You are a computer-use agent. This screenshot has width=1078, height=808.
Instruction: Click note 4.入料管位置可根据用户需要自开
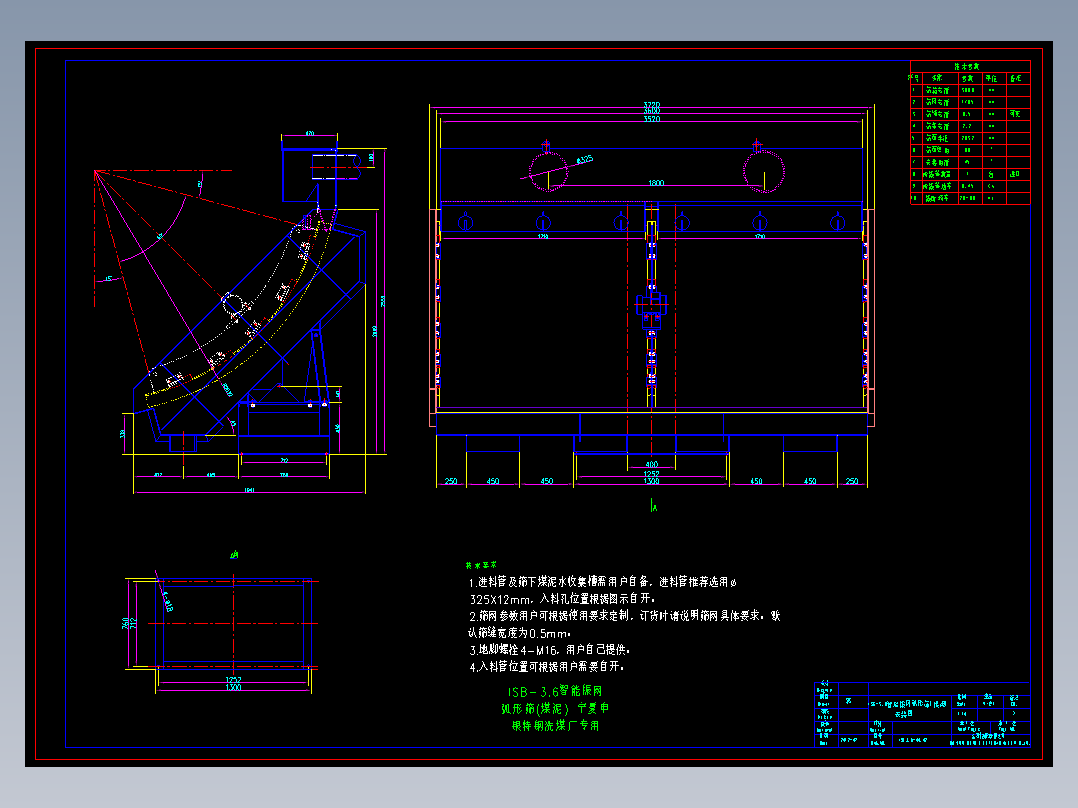pos(547,666)
